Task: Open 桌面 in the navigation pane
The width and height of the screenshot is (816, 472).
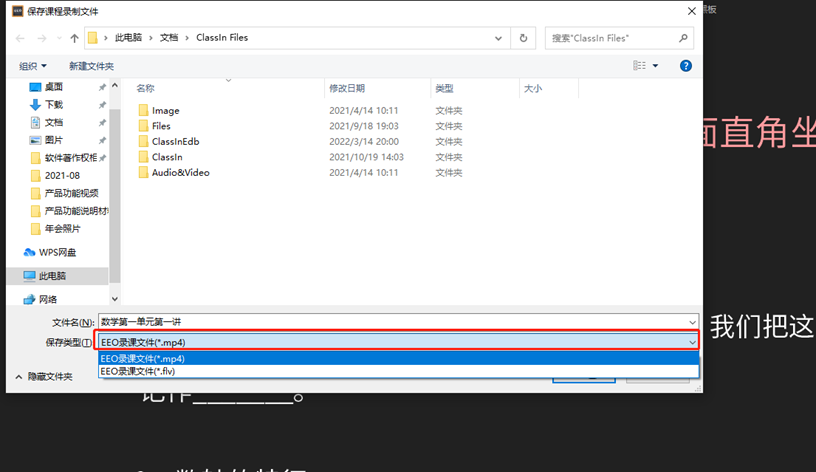Action: click(54, 87)
